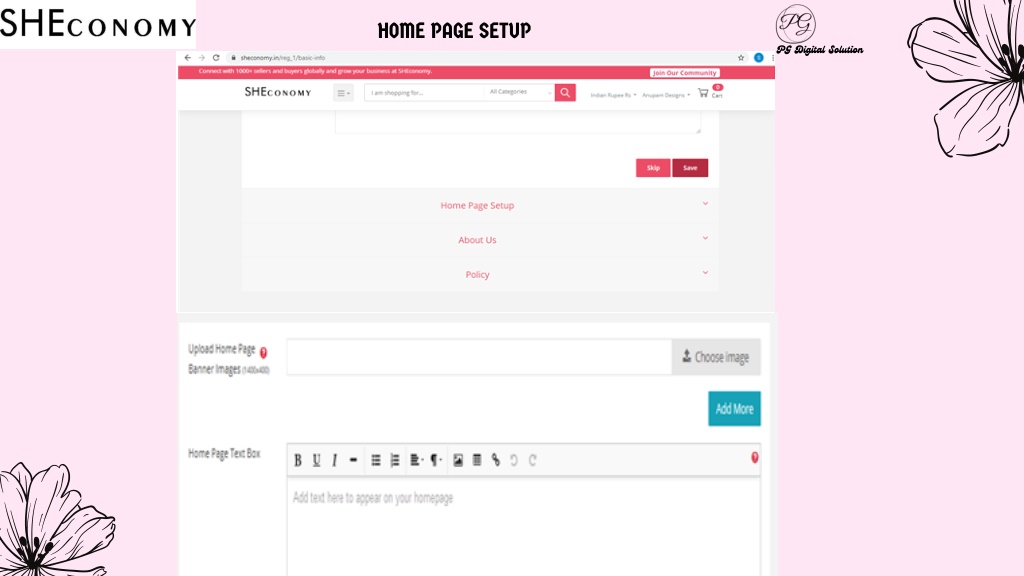Viewport: 1024px width, 576px height.
Task: Open the hamburger menu dropdown
Action: click(x=344, y=93)
